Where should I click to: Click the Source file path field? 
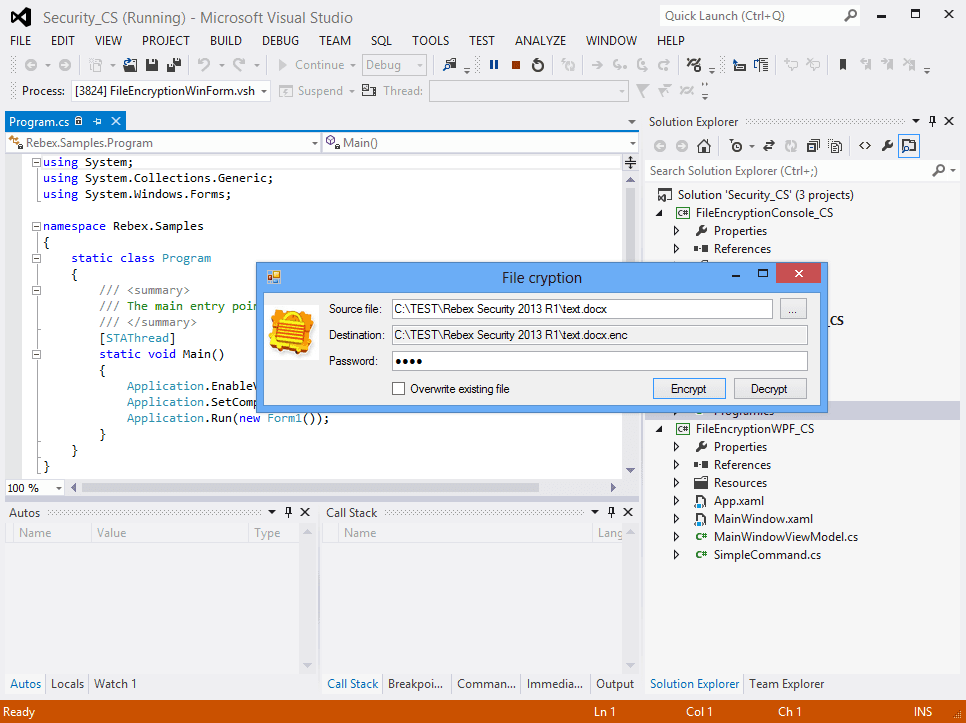(582, 309)
